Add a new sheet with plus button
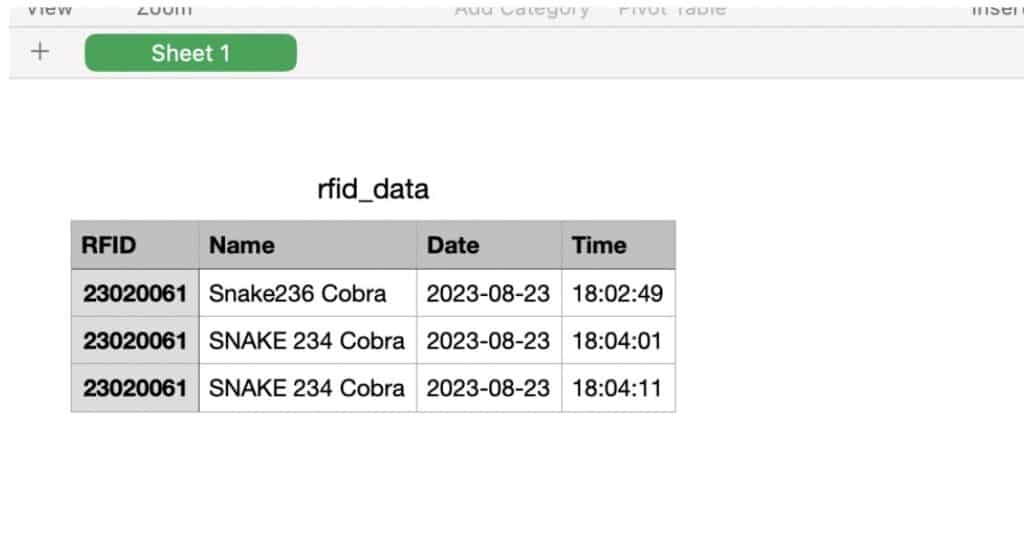Image resolution: width=1024 pixels, height=534 pixels. 40,52
